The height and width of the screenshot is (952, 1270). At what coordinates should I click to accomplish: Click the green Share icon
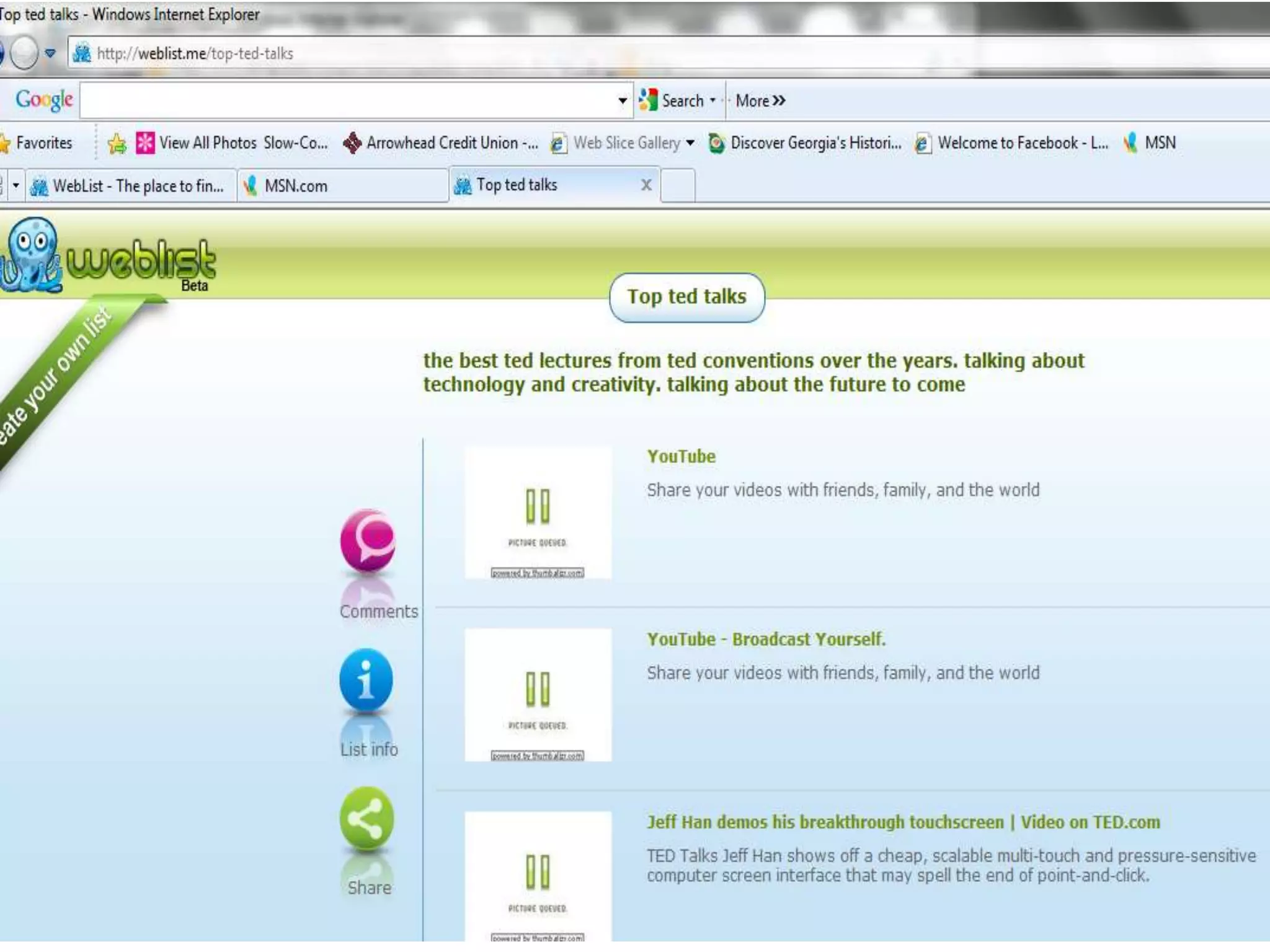(366, 818)
